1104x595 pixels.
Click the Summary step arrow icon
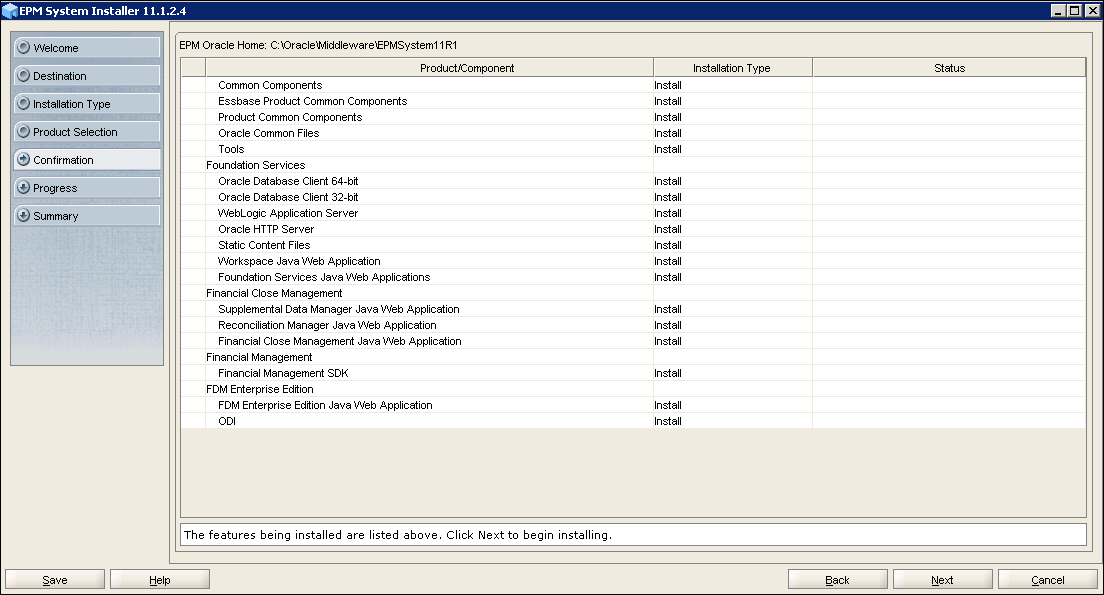pos(25,215)
